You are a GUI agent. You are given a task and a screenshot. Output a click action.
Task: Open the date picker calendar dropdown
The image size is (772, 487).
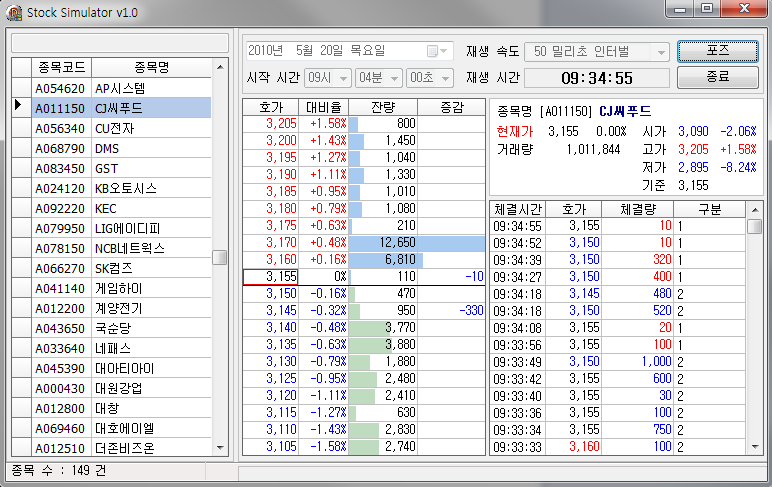pyautogui.click(x=438, y=51)
